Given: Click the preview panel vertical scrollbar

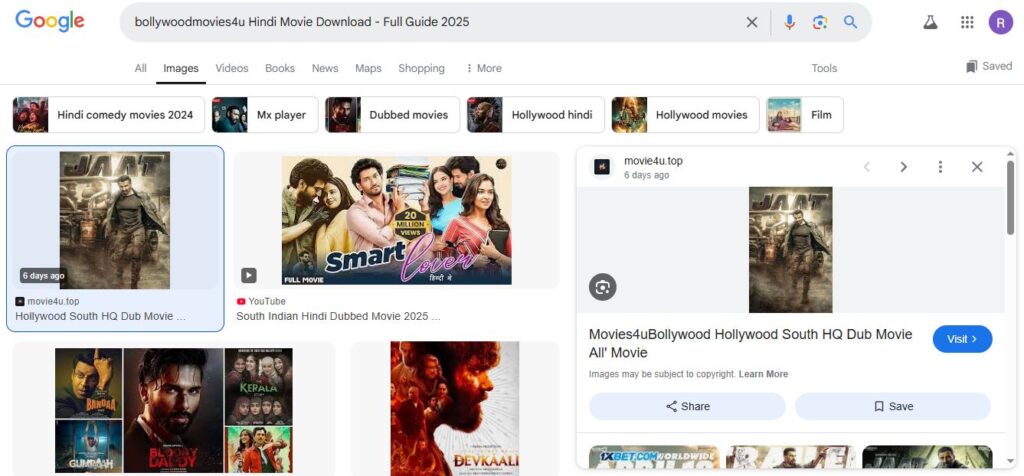Looking at the screenshot, I should tap(1010, 196).
